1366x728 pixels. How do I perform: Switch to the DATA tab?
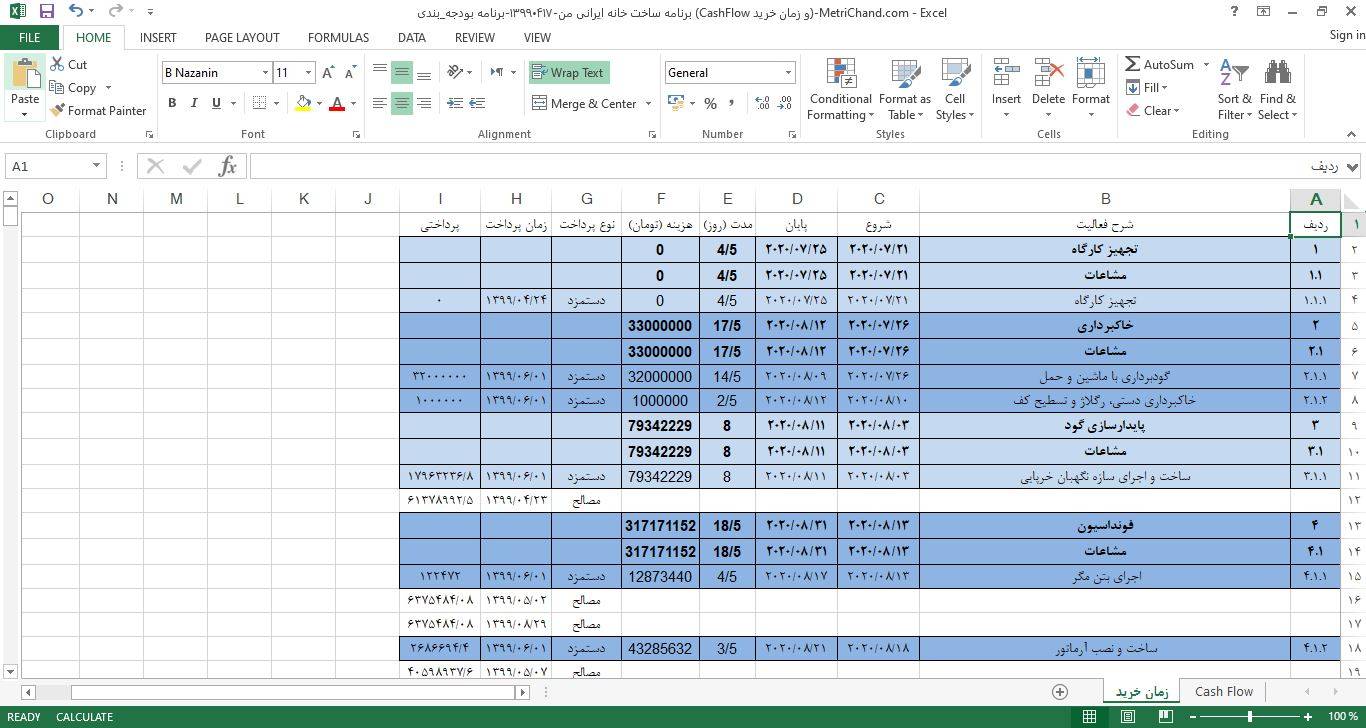point(411,37)
